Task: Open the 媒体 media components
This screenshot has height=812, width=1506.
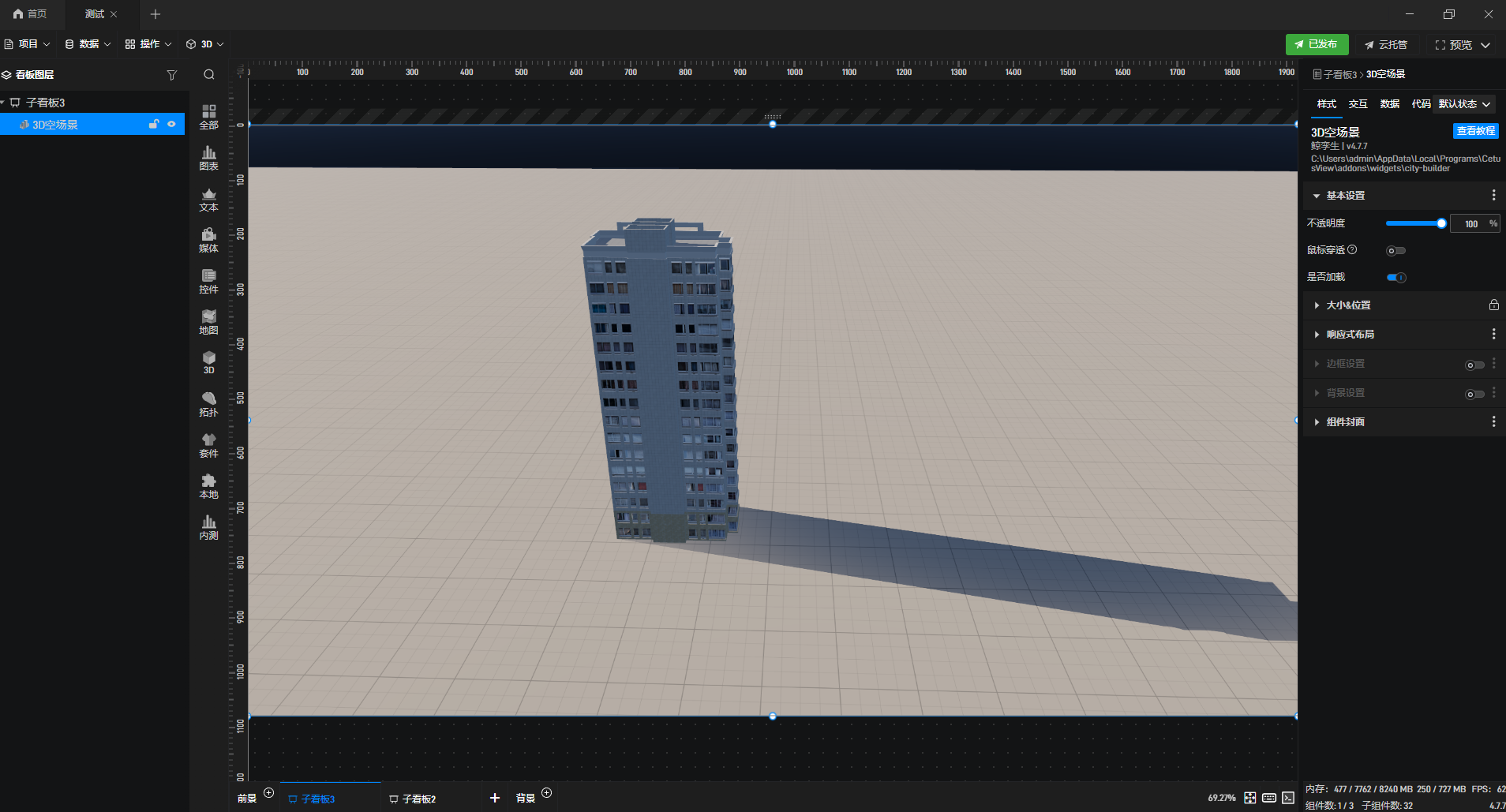Action: (x=208, y=240)
